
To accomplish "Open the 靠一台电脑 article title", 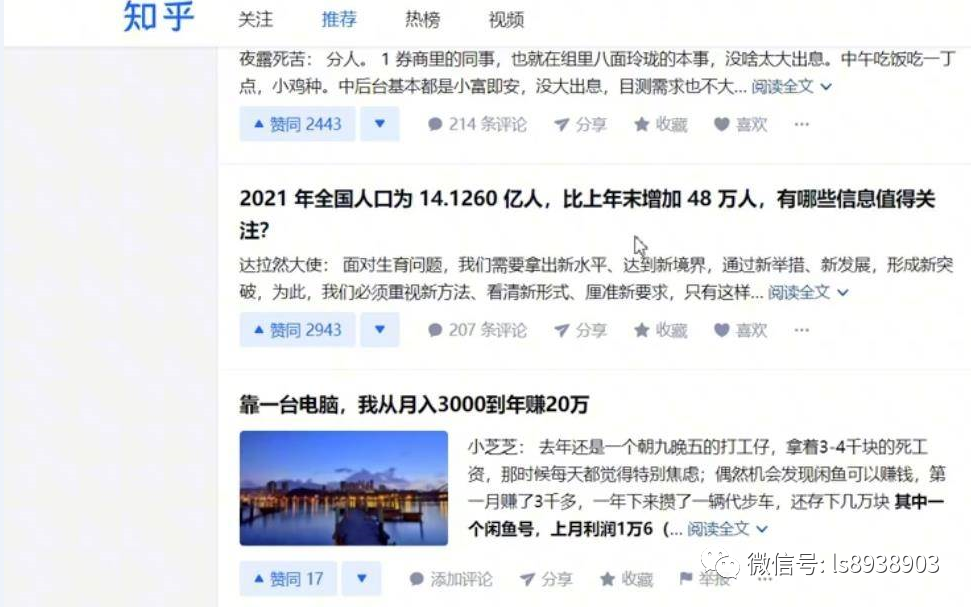I will point(414,404).
